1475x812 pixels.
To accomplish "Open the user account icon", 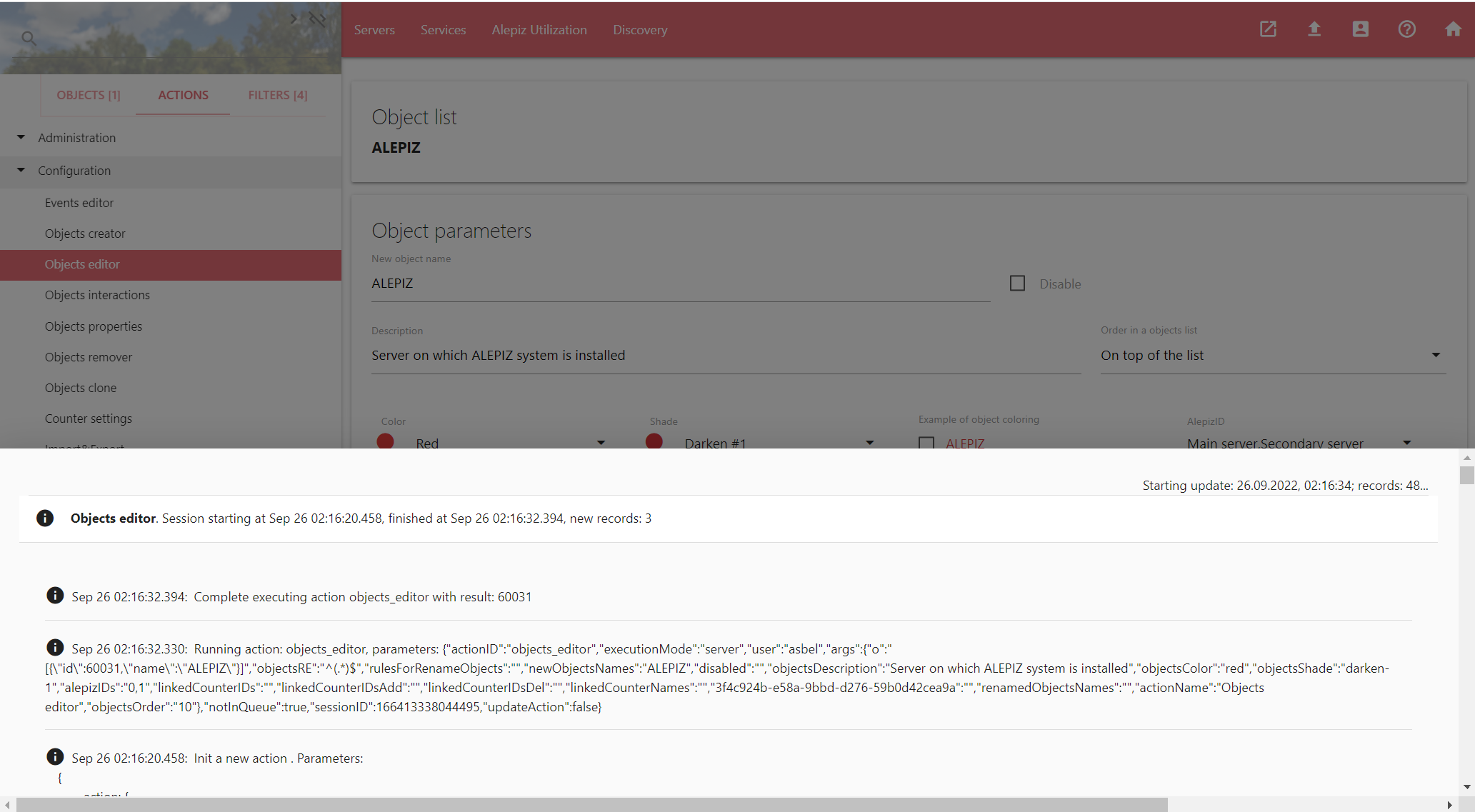I will point(1361,29).
